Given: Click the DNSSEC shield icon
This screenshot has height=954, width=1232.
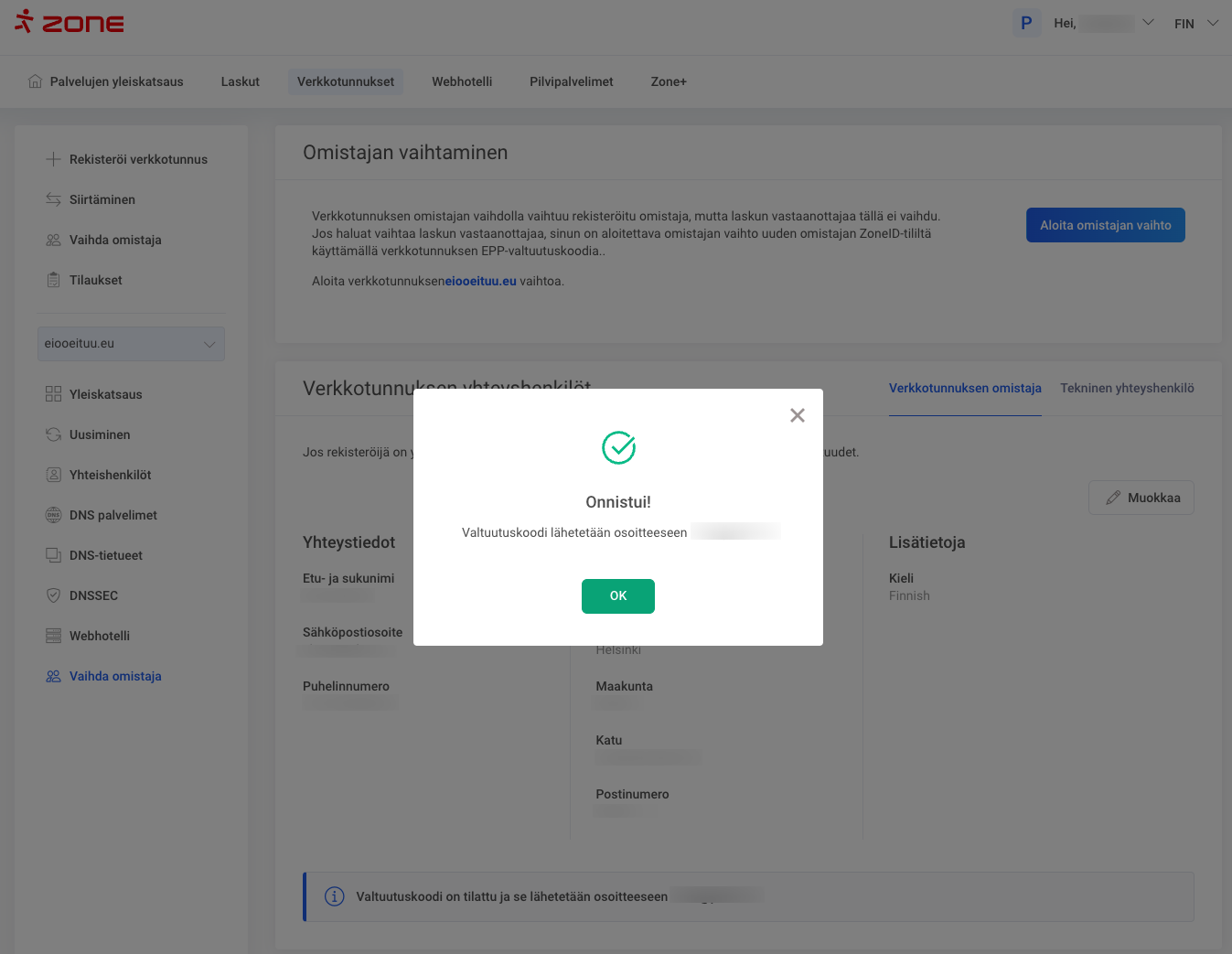Looking at the screenshot, I should point(53,595).
